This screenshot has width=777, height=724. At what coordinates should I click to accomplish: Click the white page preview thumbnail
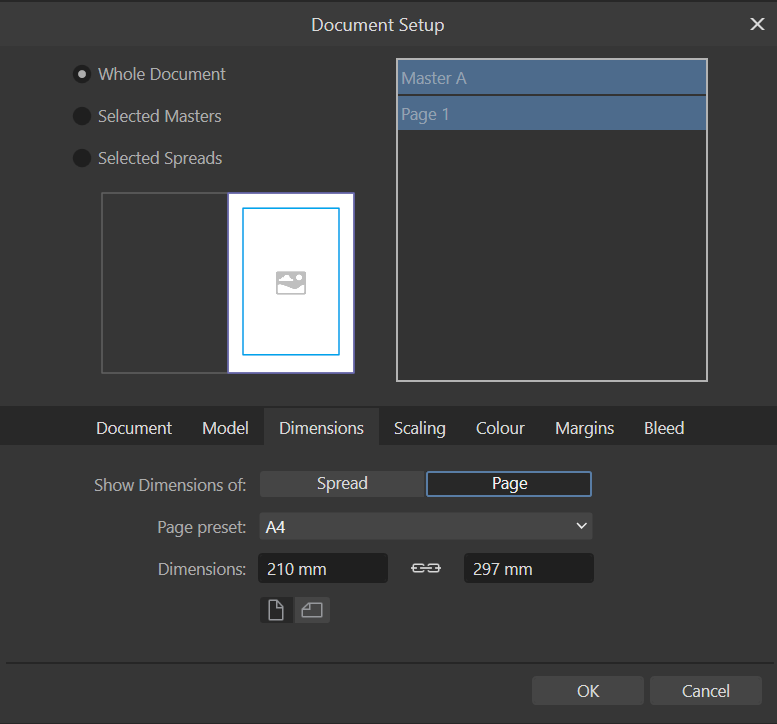pos(291,282)
